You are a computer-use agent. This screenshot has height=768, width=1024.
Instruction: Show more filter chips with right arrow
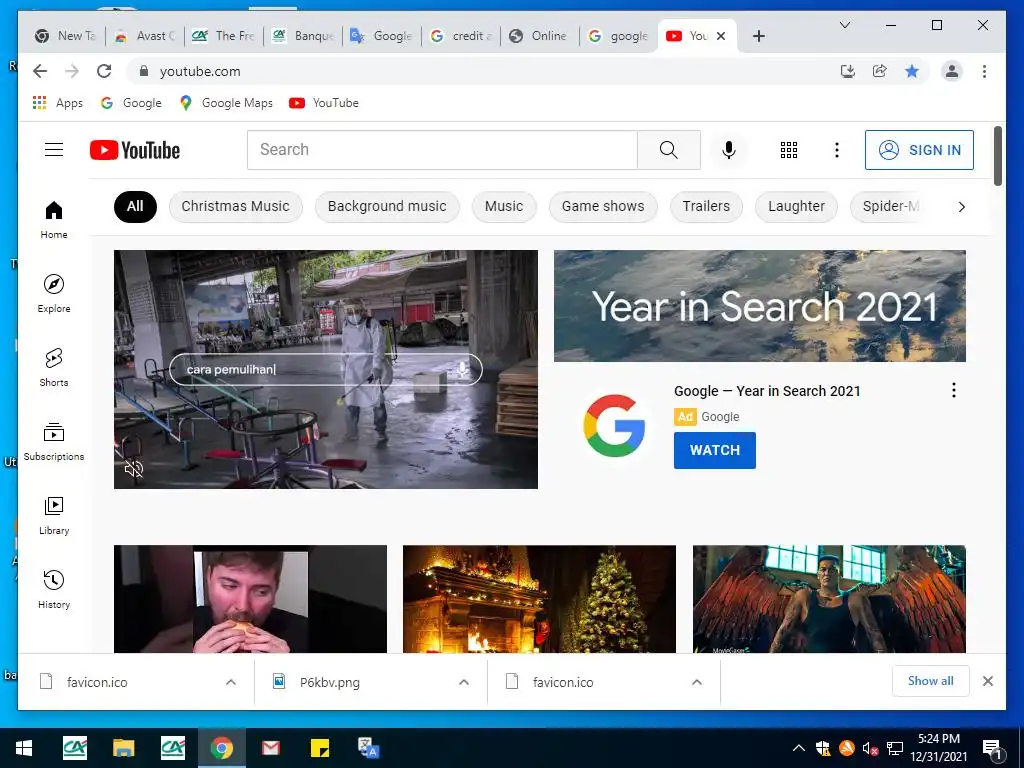(961, 207)
